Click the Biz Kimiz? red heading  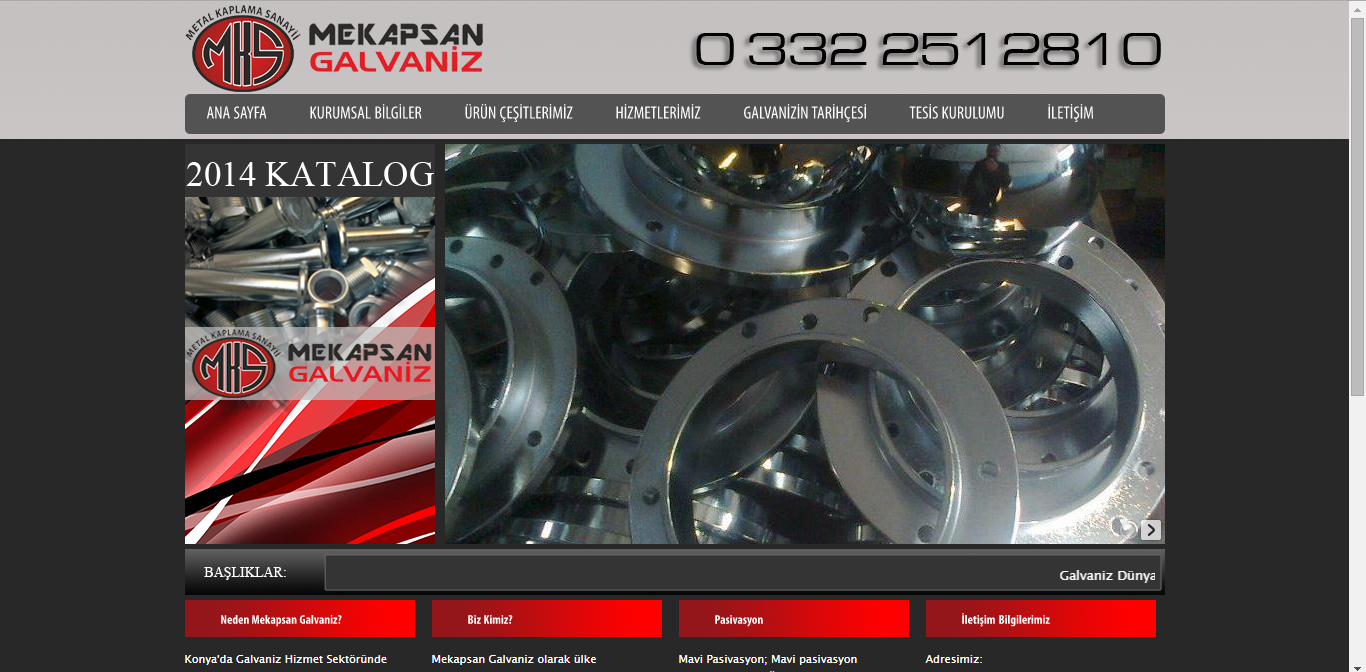point(547,619)
